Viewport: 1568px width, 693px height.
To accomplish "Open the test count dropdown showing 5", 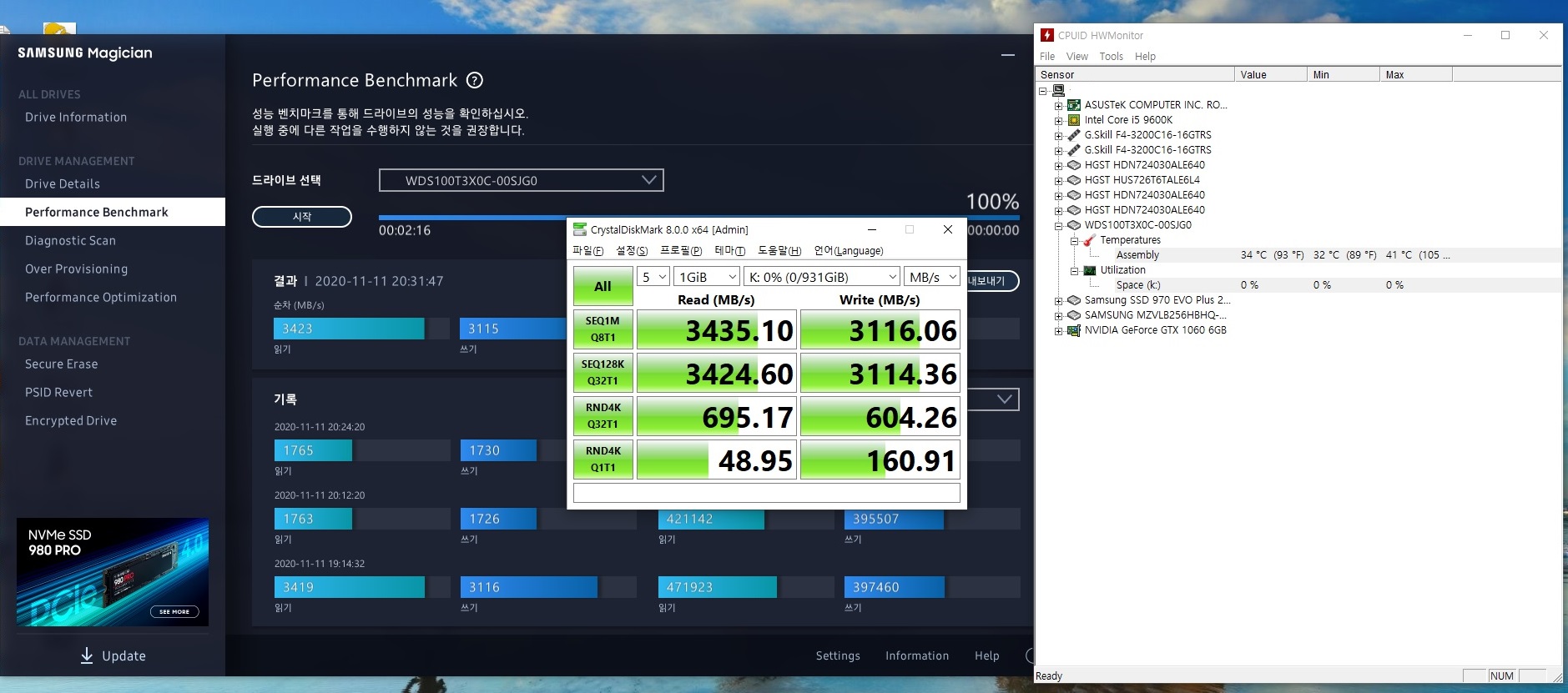I will pos(653,277).
